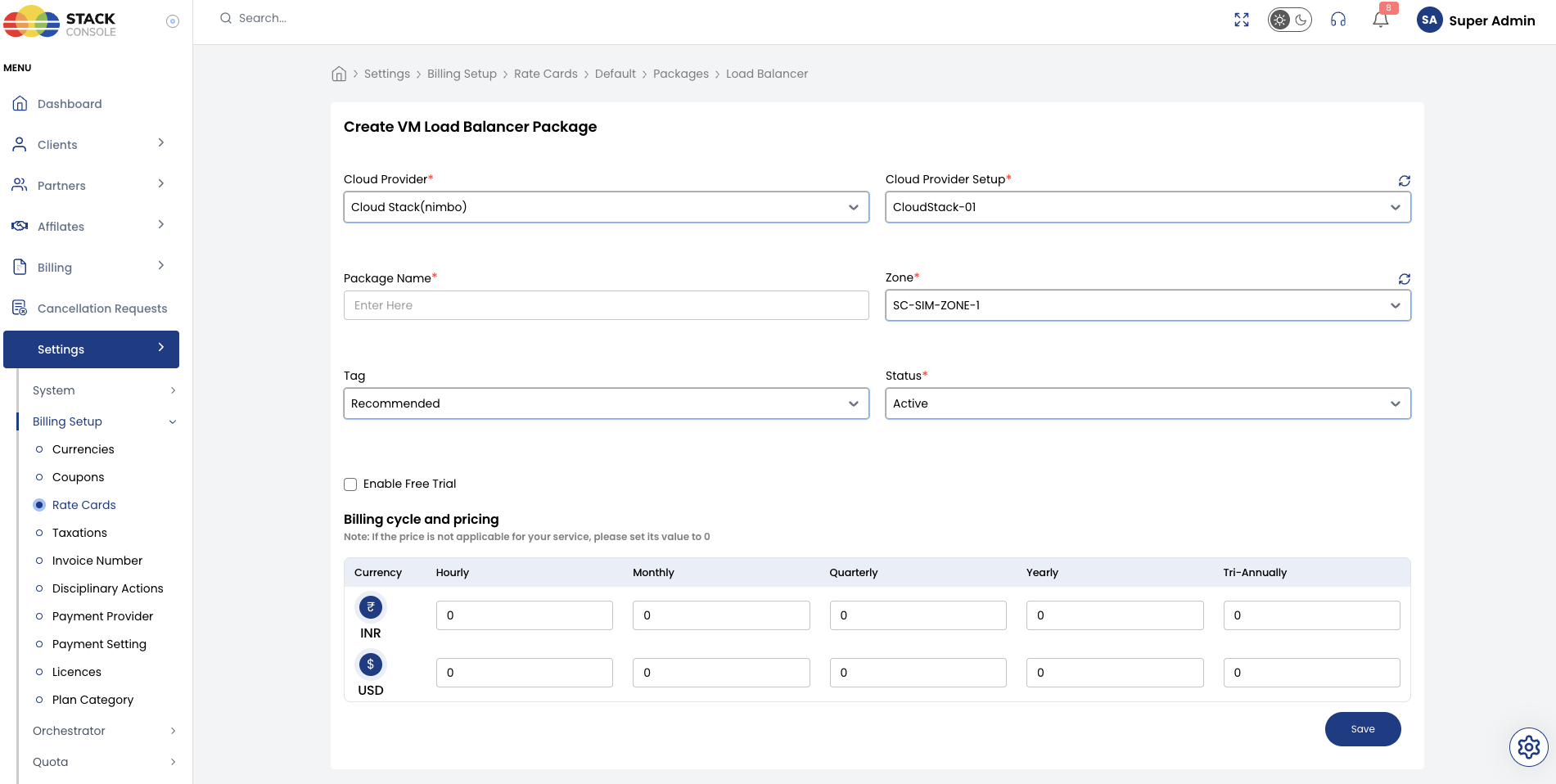Go to Rate Cards breadcrumb link
The width and height of the screenshot is (1556, 784).
[546, 74]
